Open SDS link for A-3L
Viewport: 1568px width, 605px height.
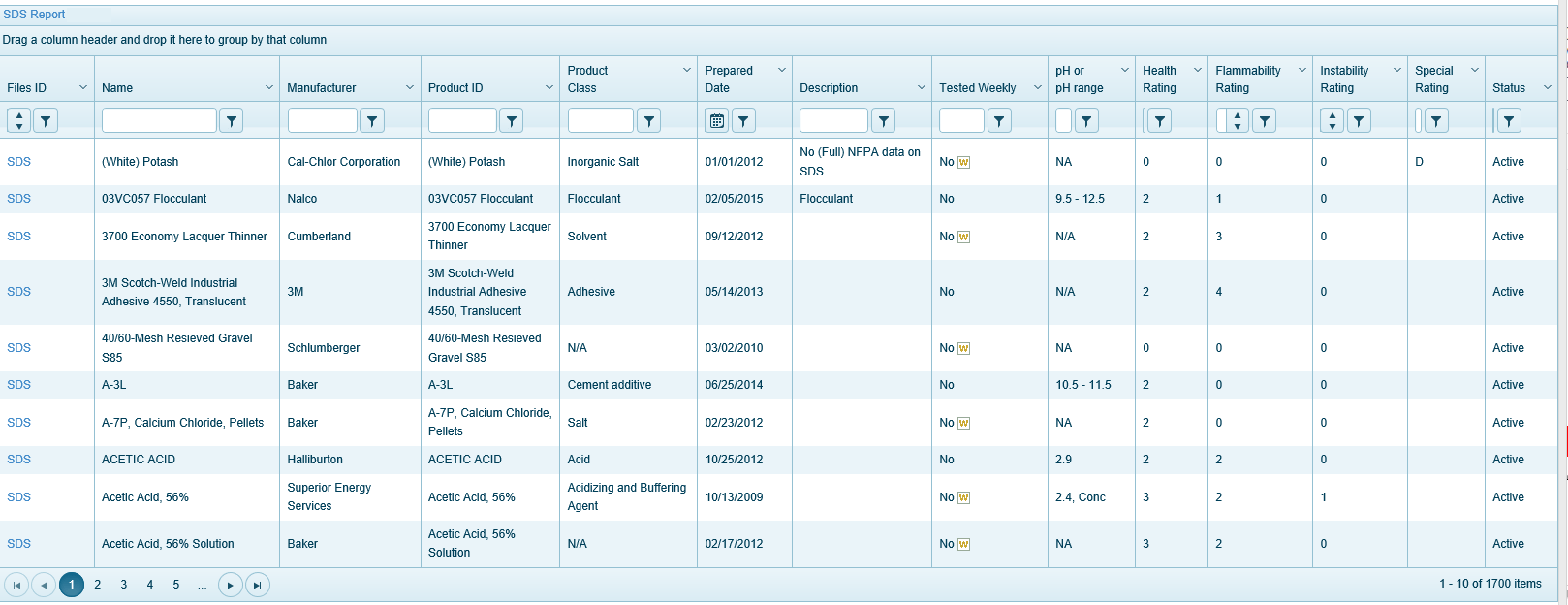pos(18,385)
